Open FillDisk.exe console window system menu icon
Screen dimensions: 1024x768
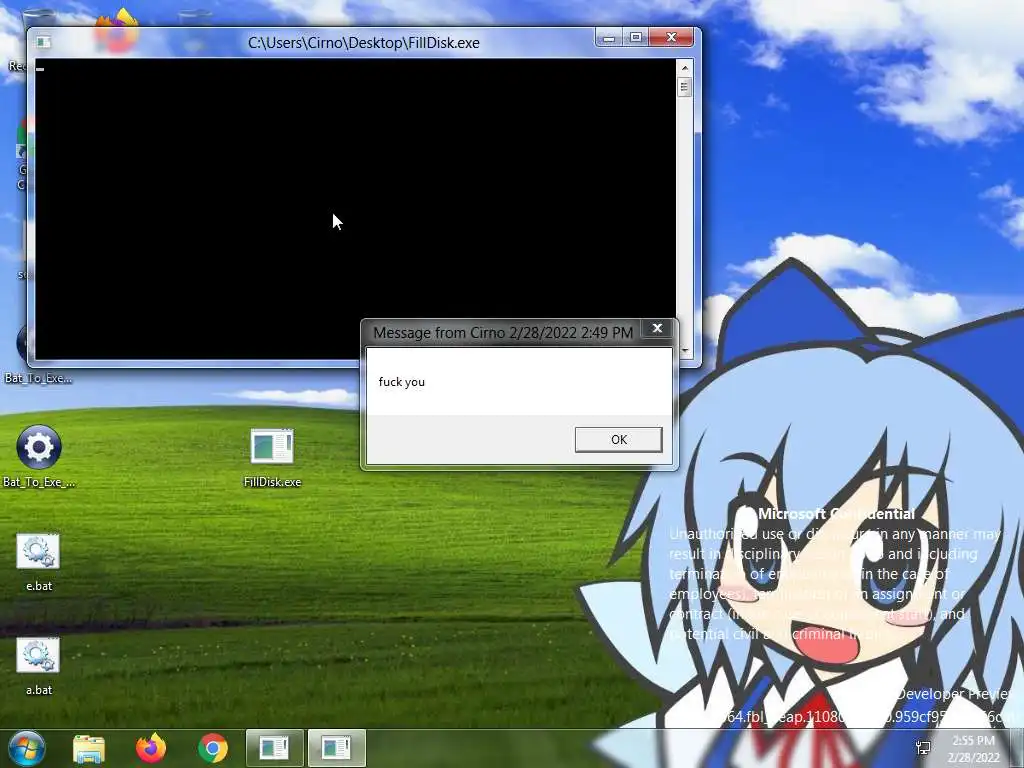click(43, 42)
